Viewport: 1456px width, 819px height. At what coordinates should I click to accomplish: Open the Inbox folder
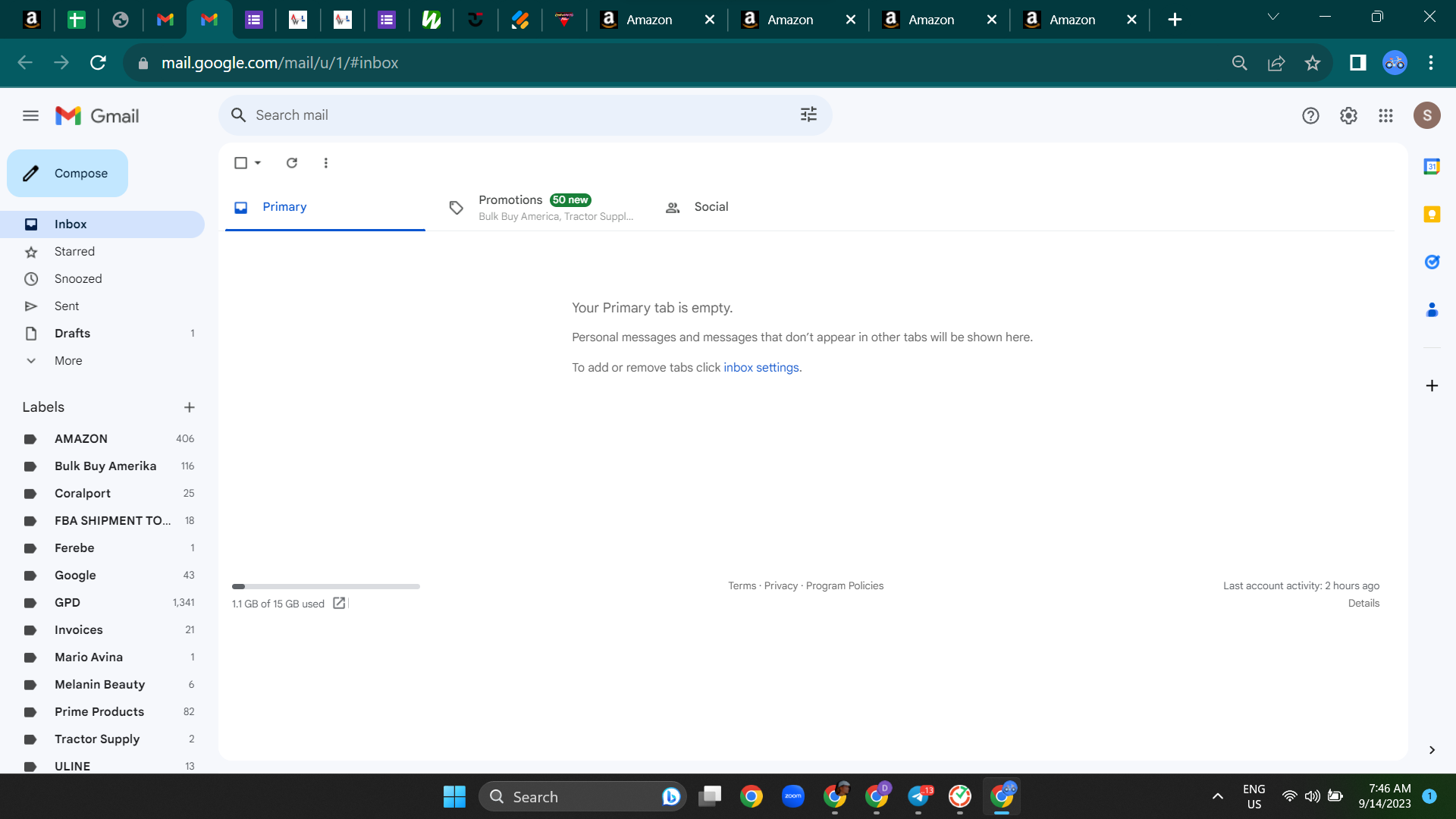[x=102, y=224]
